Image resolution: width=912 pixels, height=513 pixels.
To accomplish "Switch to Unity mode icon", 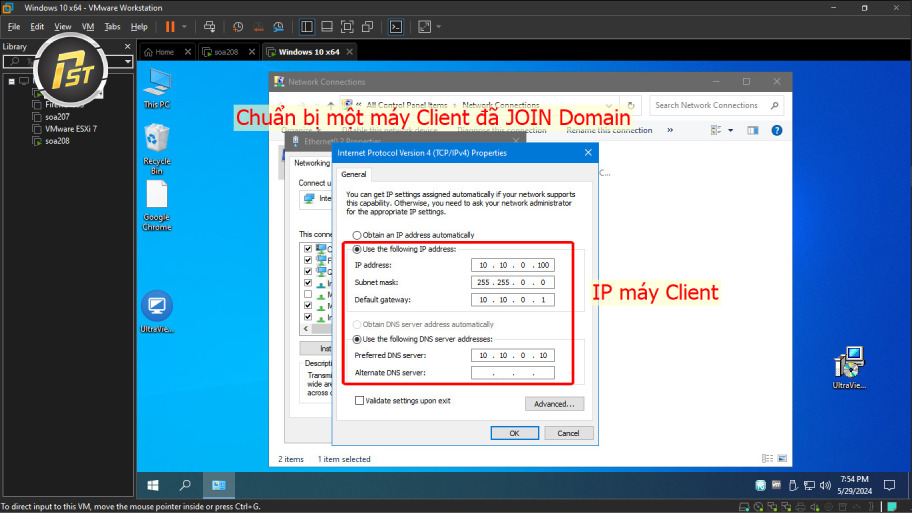I will (368, 27).
